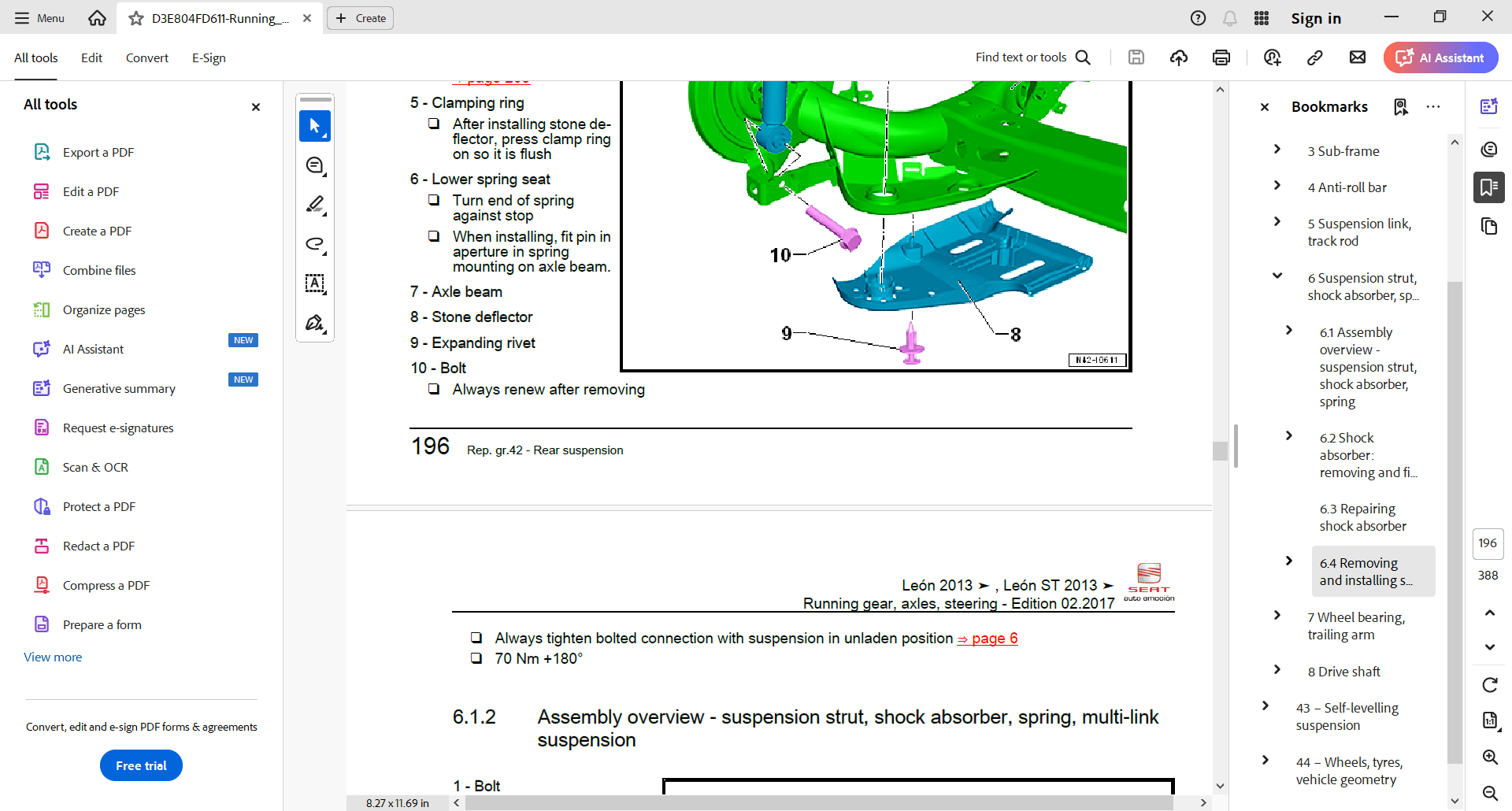This screenshot has height=811, width=1512.
Task: Expand 5 Suspension link bookmark
Action: point(1277,222)
